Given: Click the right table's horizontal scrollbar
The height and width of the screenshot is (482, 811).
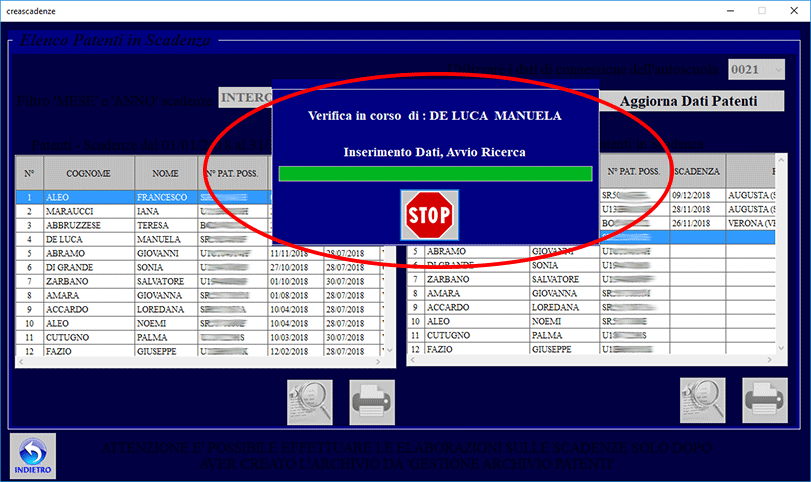Looking at the screenshot, I should point(591,359).
